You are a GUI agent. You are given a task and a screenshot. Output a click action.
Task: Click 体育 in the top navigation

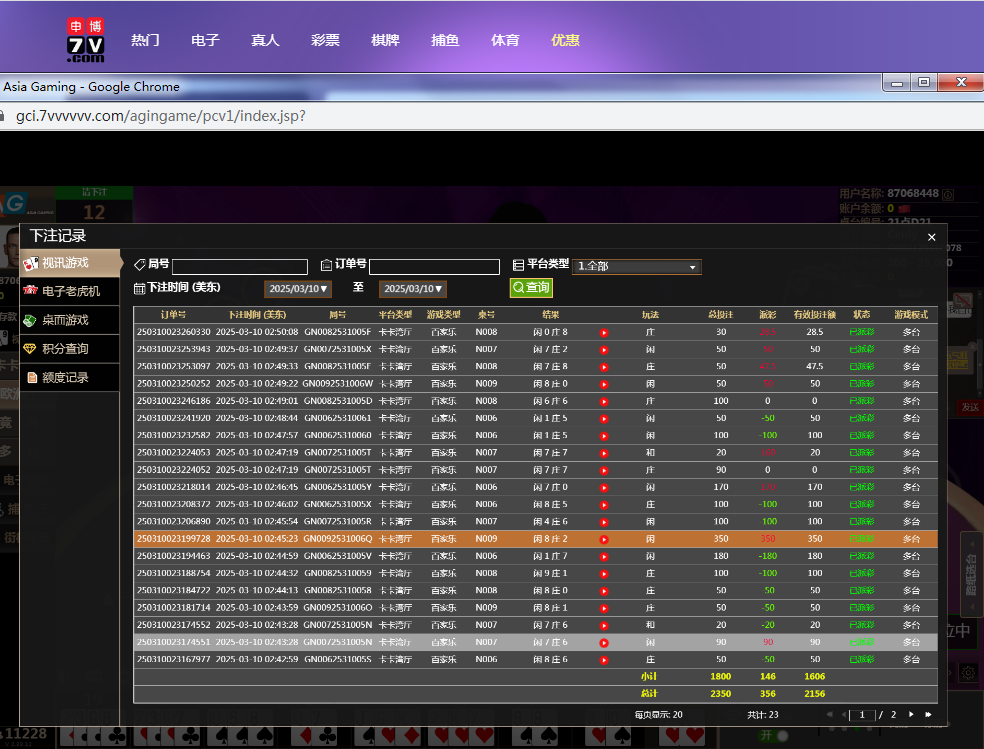pos(505,41)
